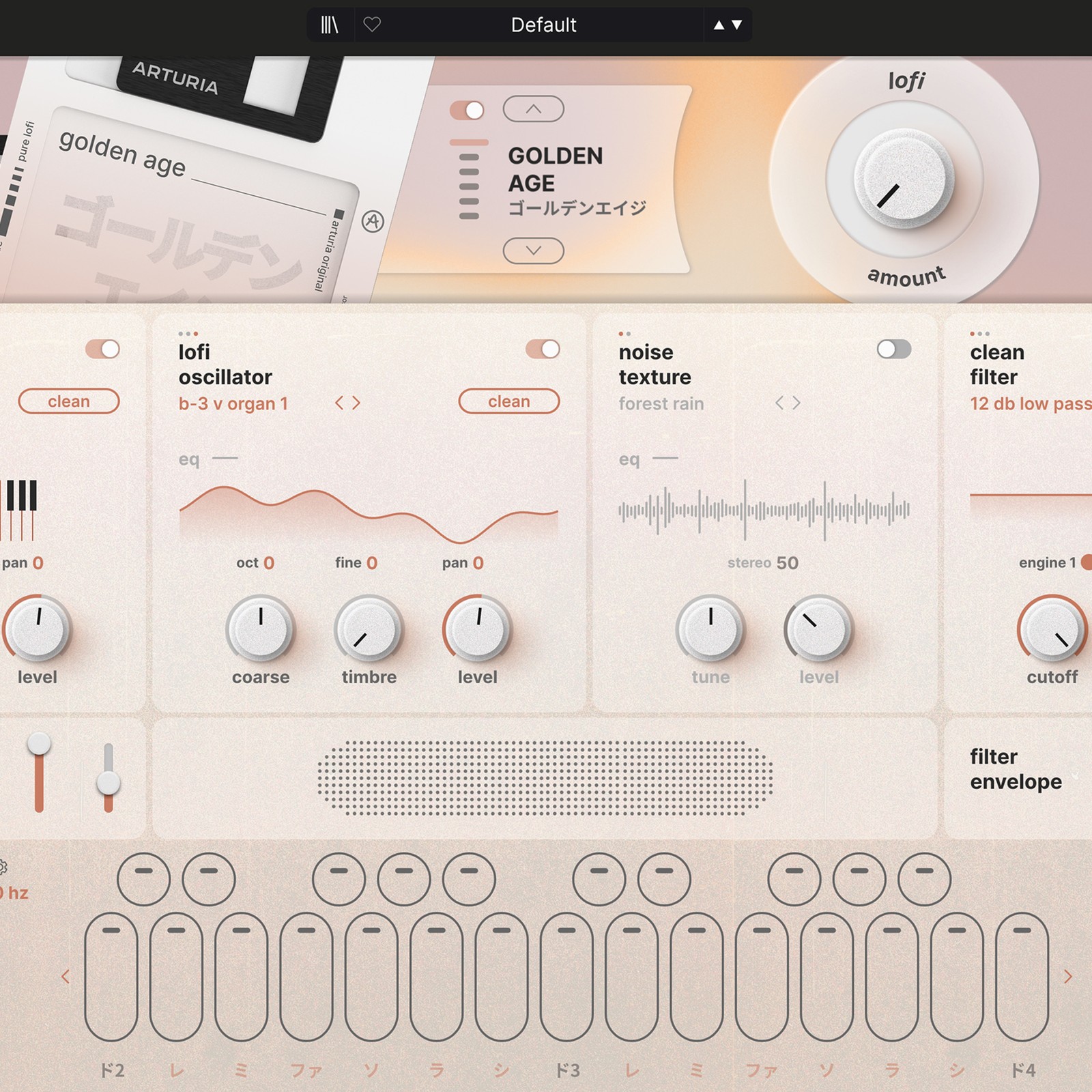Open the b-3 v organ 1 selector
This screenshot has height=1092, width=1092.
click(233, 404)
